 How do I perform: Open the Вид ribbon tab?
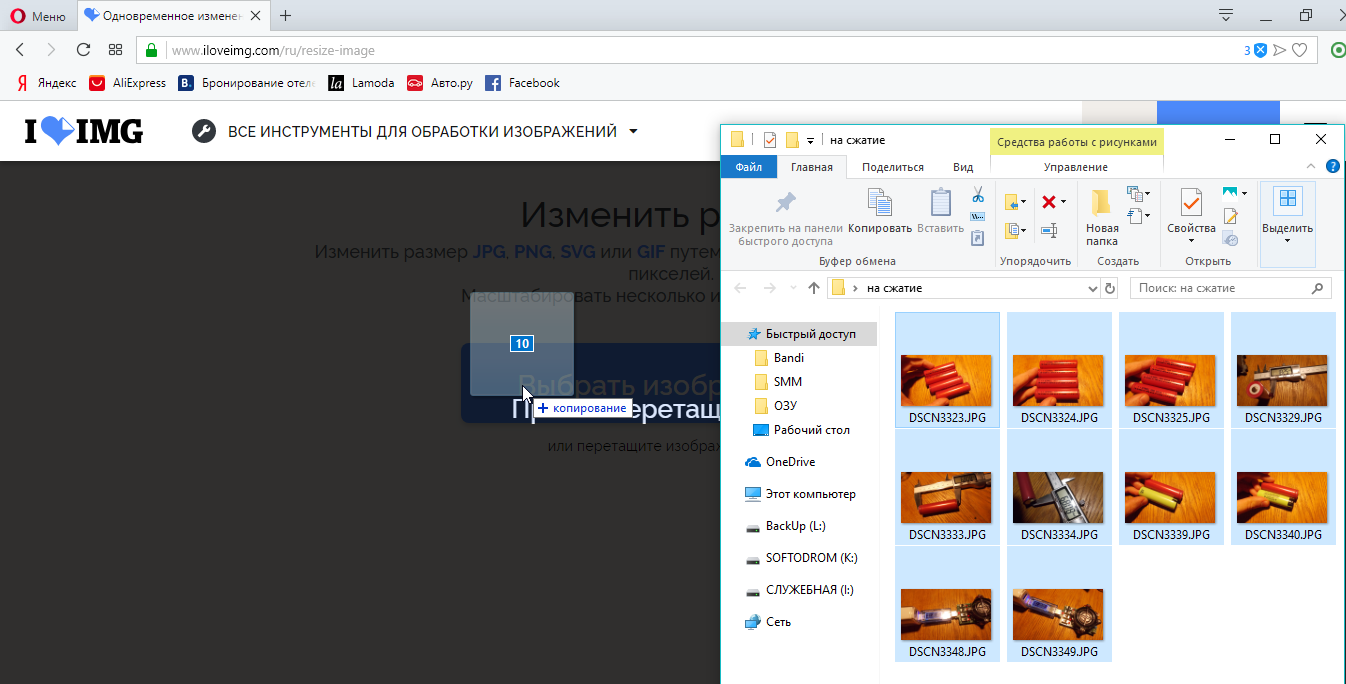962,167
